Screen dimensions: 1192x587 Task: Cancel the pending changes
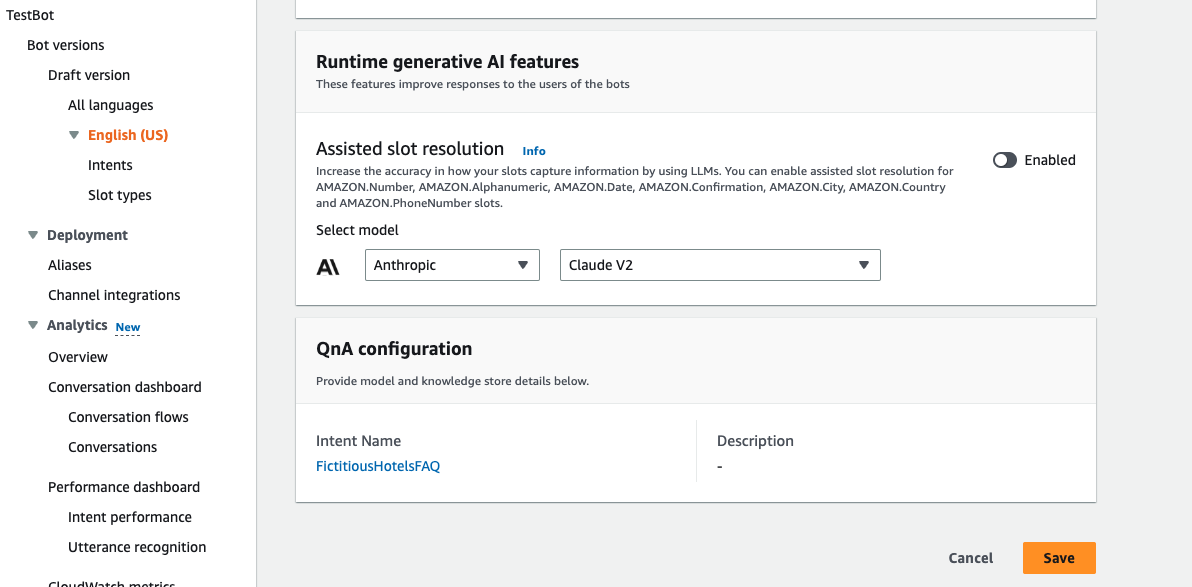tap(969, 557)
